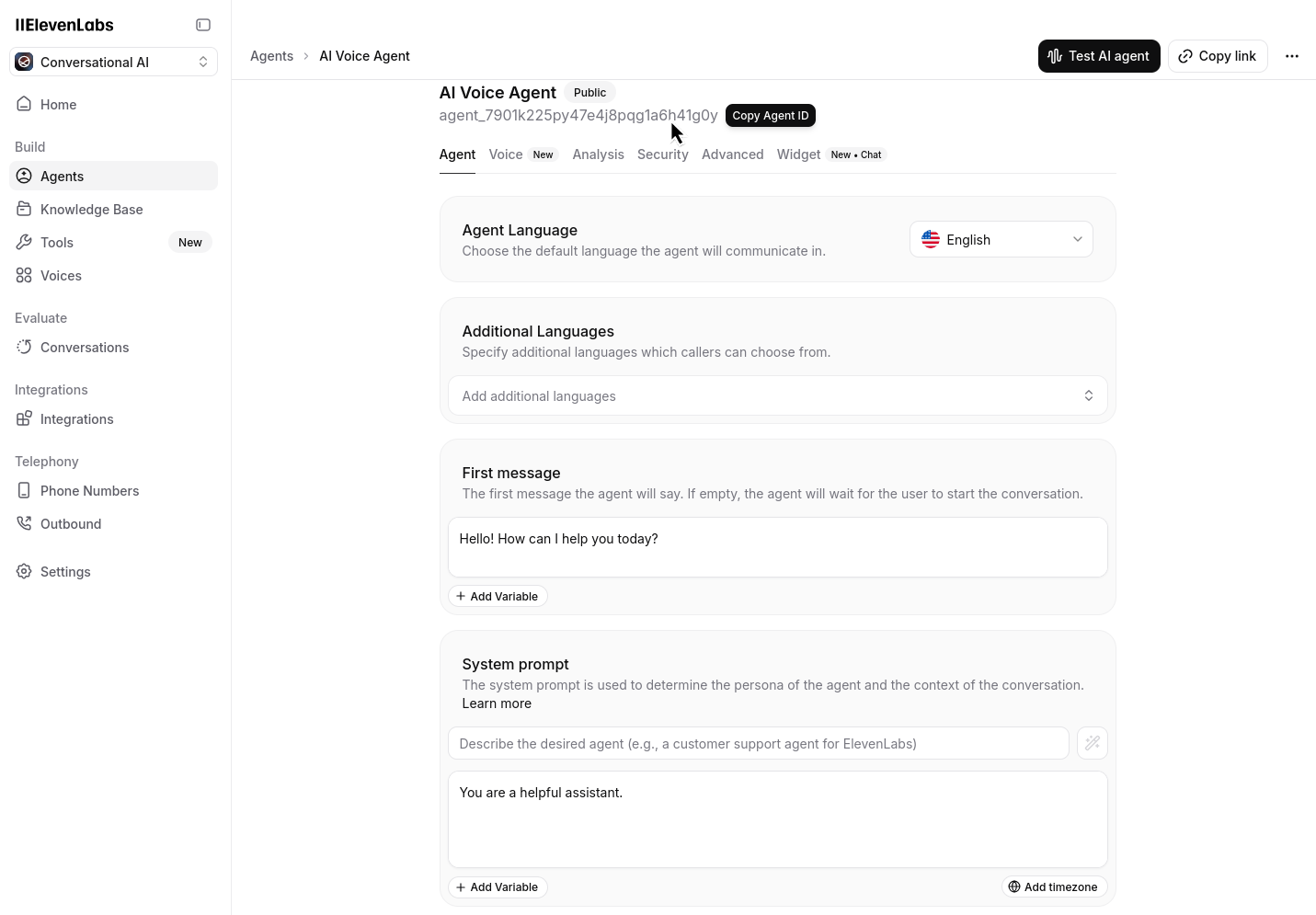Follow the Learn more link

[497, 703]
